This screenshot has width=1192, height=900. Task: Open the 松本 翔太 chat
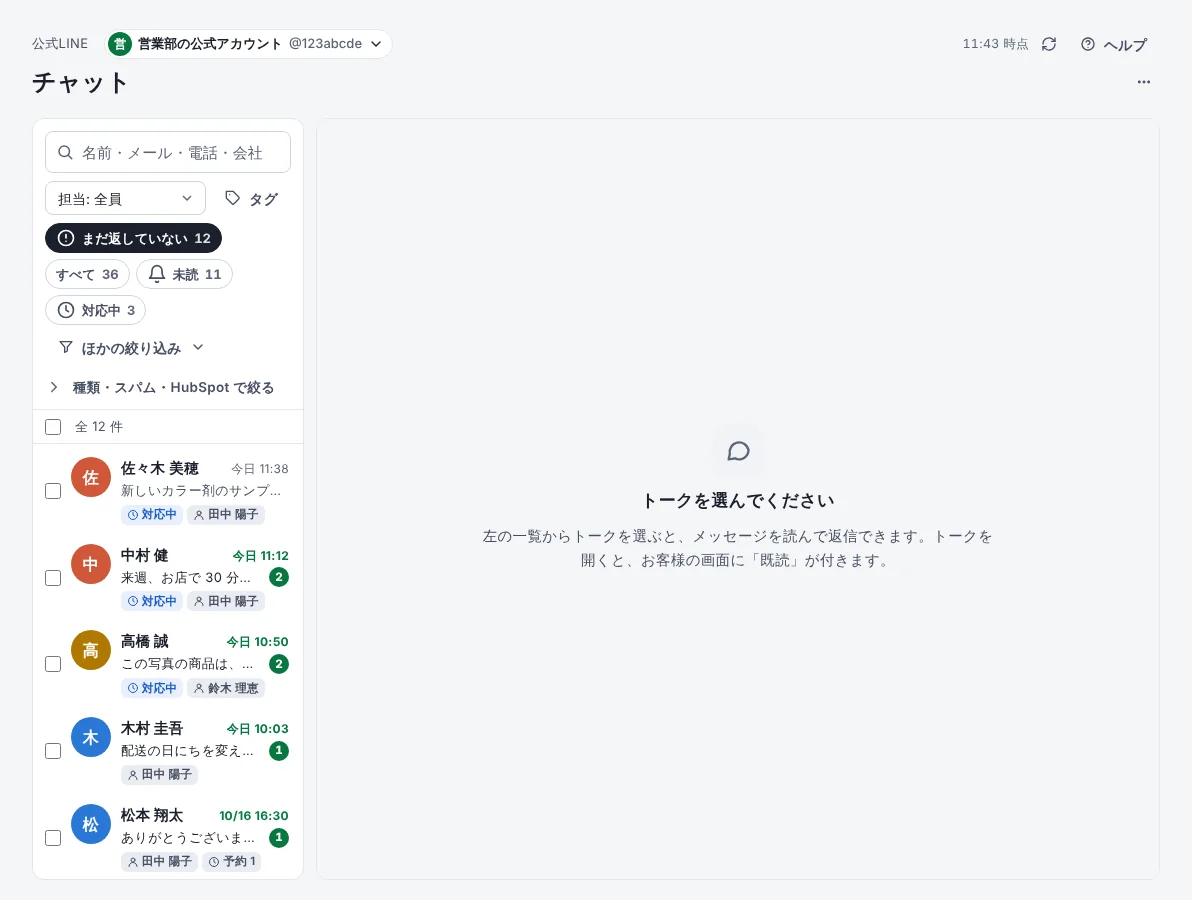168,838
